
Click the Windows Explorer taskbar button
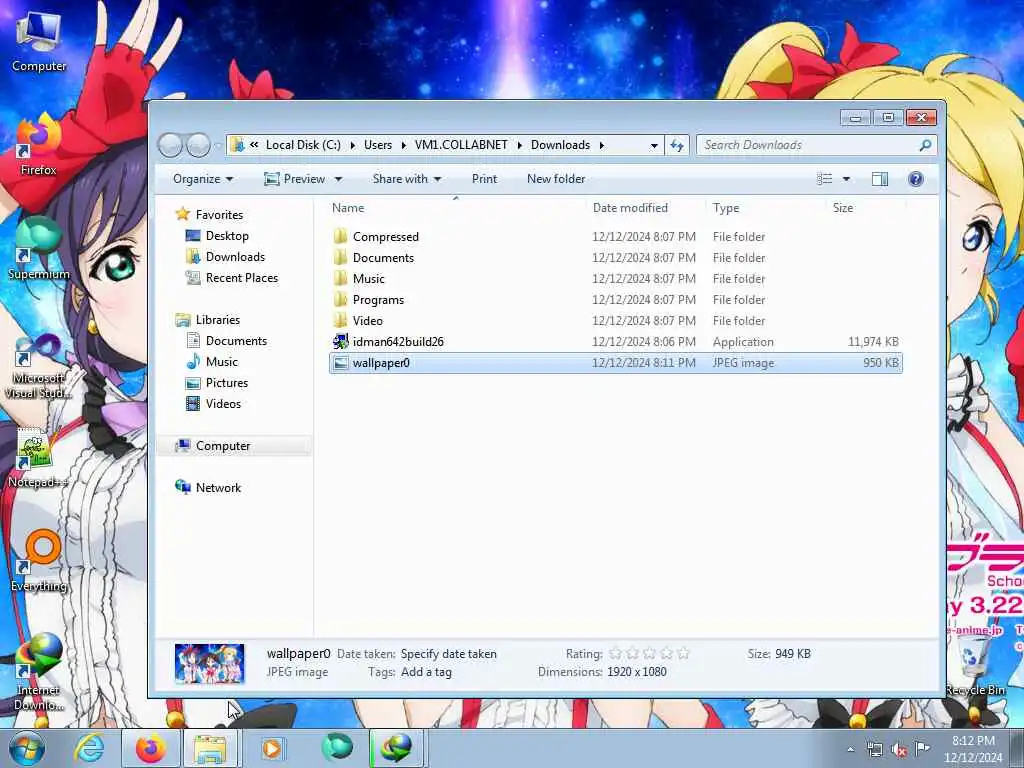tap(210, 748)
